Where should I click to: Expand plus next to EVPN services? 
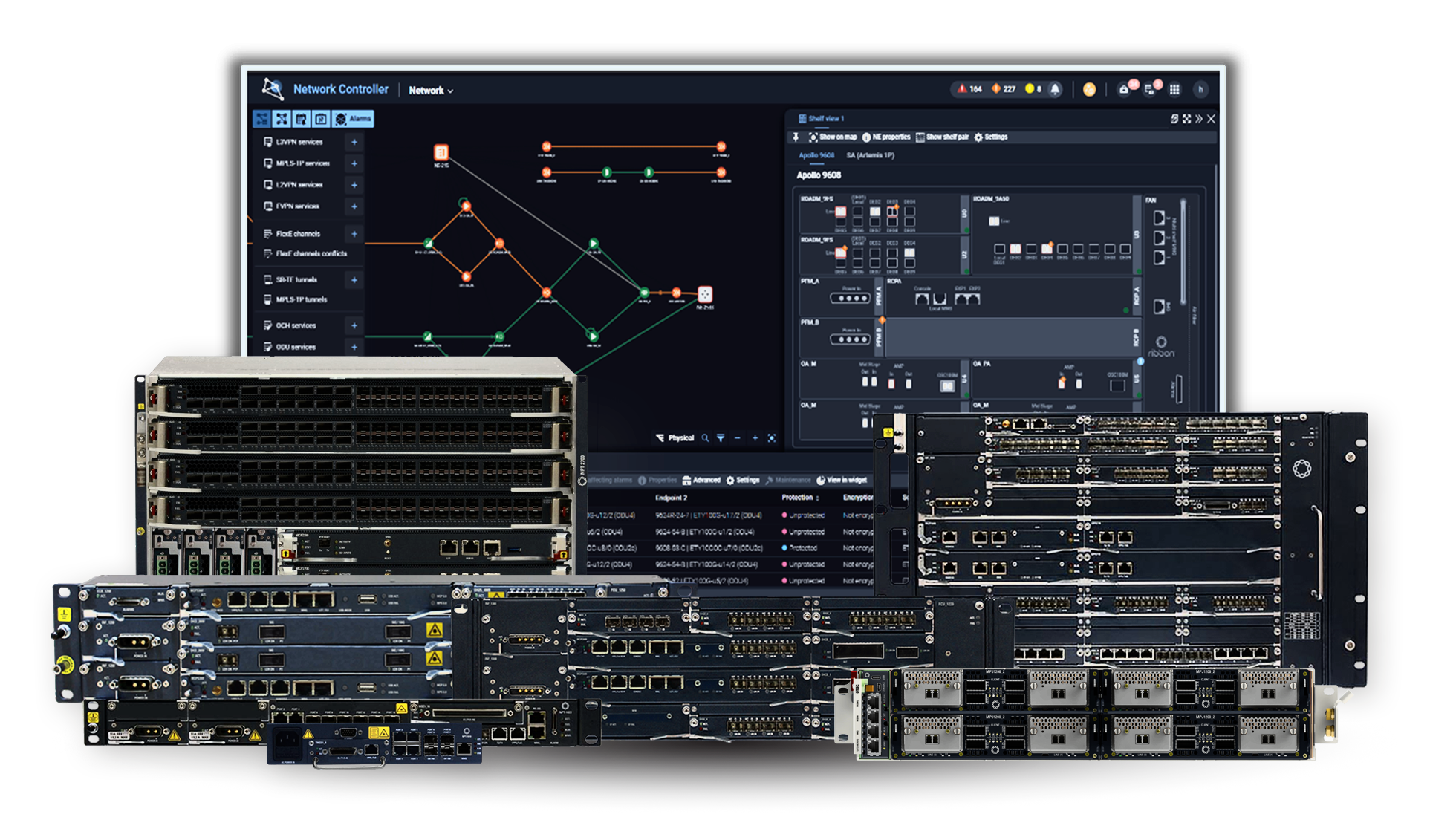[354, 206]
